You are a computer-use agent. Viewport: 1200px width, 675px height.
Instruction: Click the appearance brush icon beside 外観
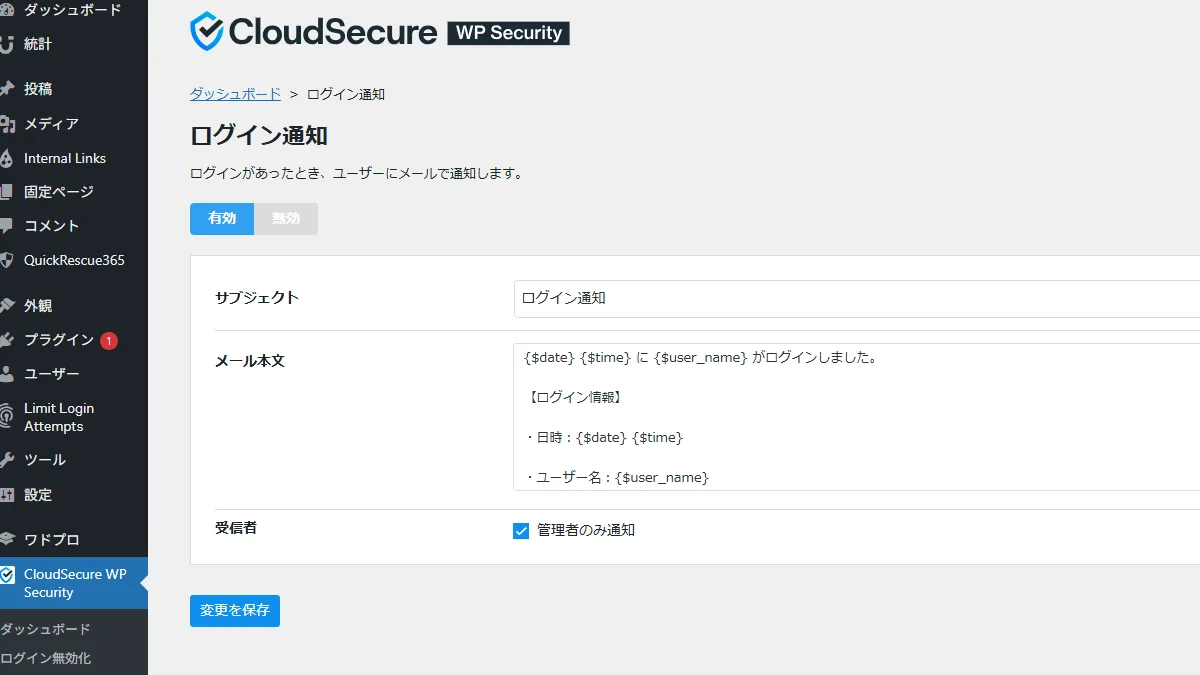(6, 306)
